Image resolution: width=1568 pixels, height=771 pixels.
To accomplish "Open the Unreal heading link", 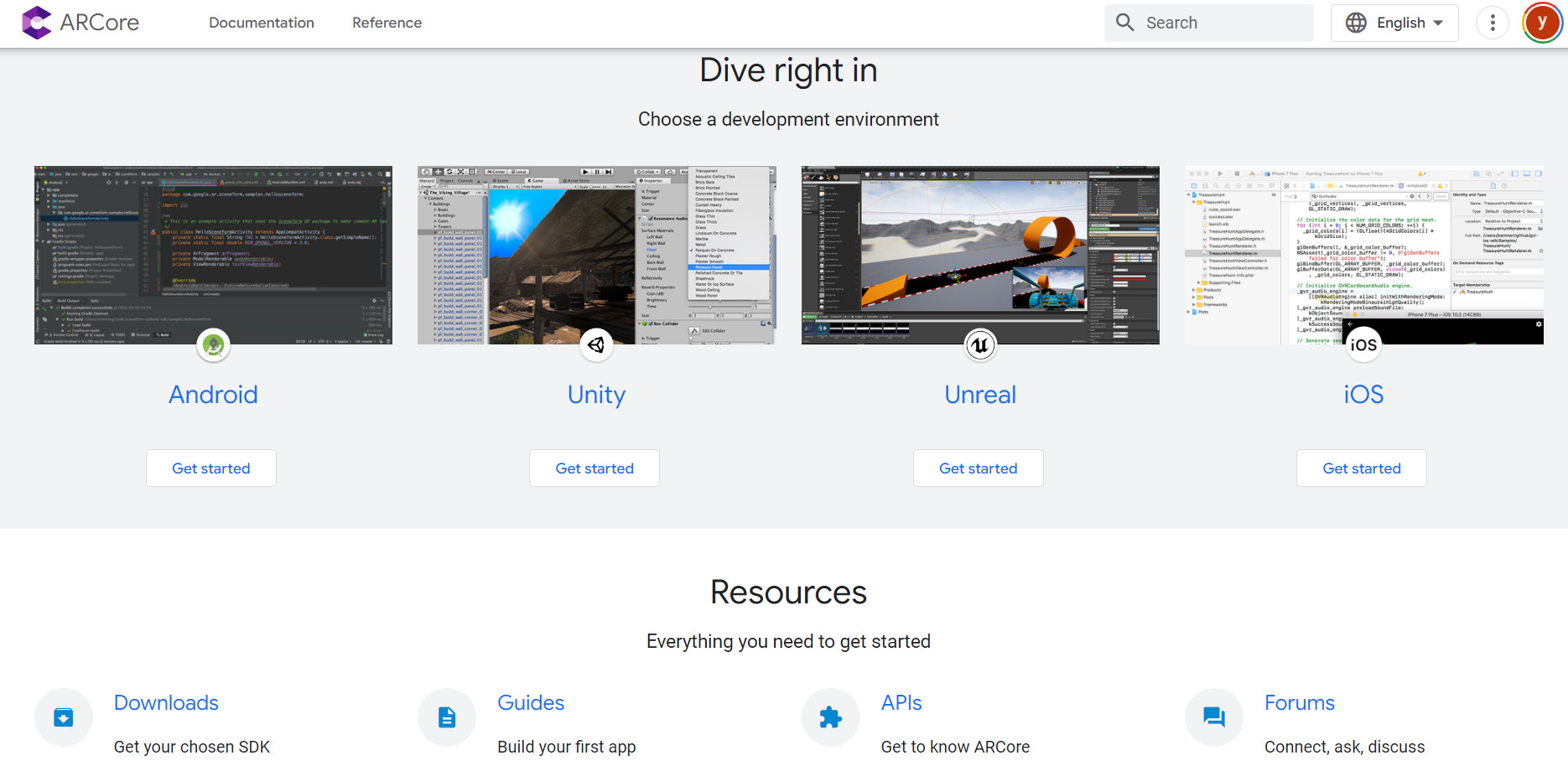I will (980, 395).
